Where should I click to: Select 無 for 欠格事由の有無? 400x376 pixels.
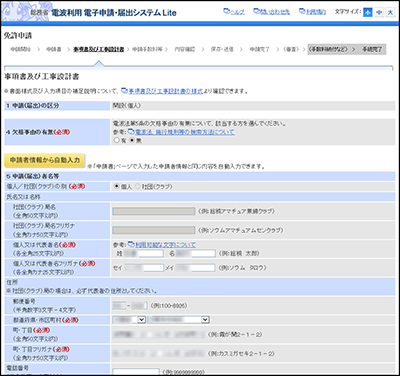point(132,140)
